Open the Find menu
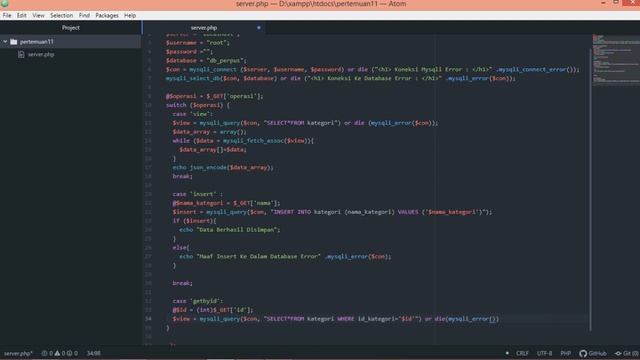 84,16
